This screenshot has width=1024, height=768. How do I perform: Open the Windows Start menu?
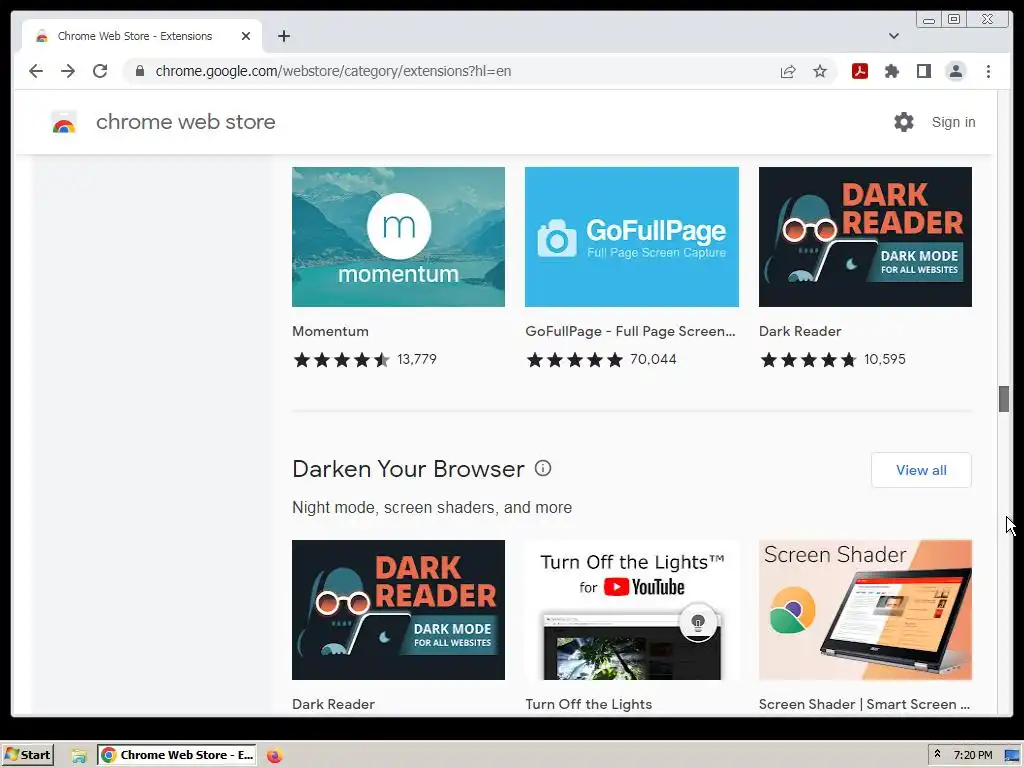coord(27,755)
